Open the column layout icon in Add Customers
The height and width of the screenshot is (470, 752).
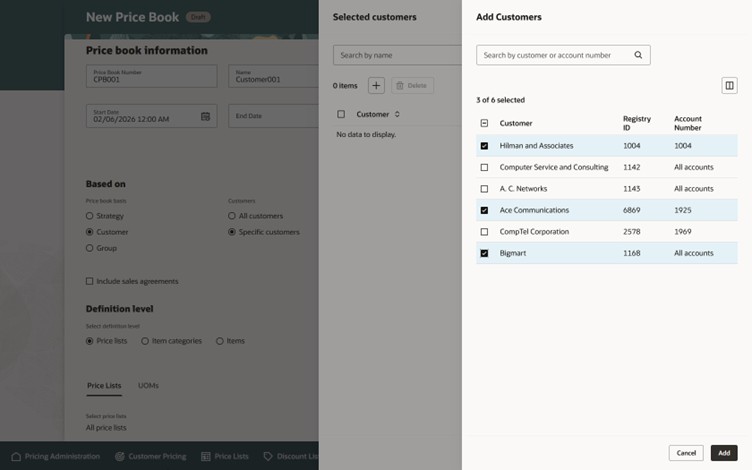(729, 85)
